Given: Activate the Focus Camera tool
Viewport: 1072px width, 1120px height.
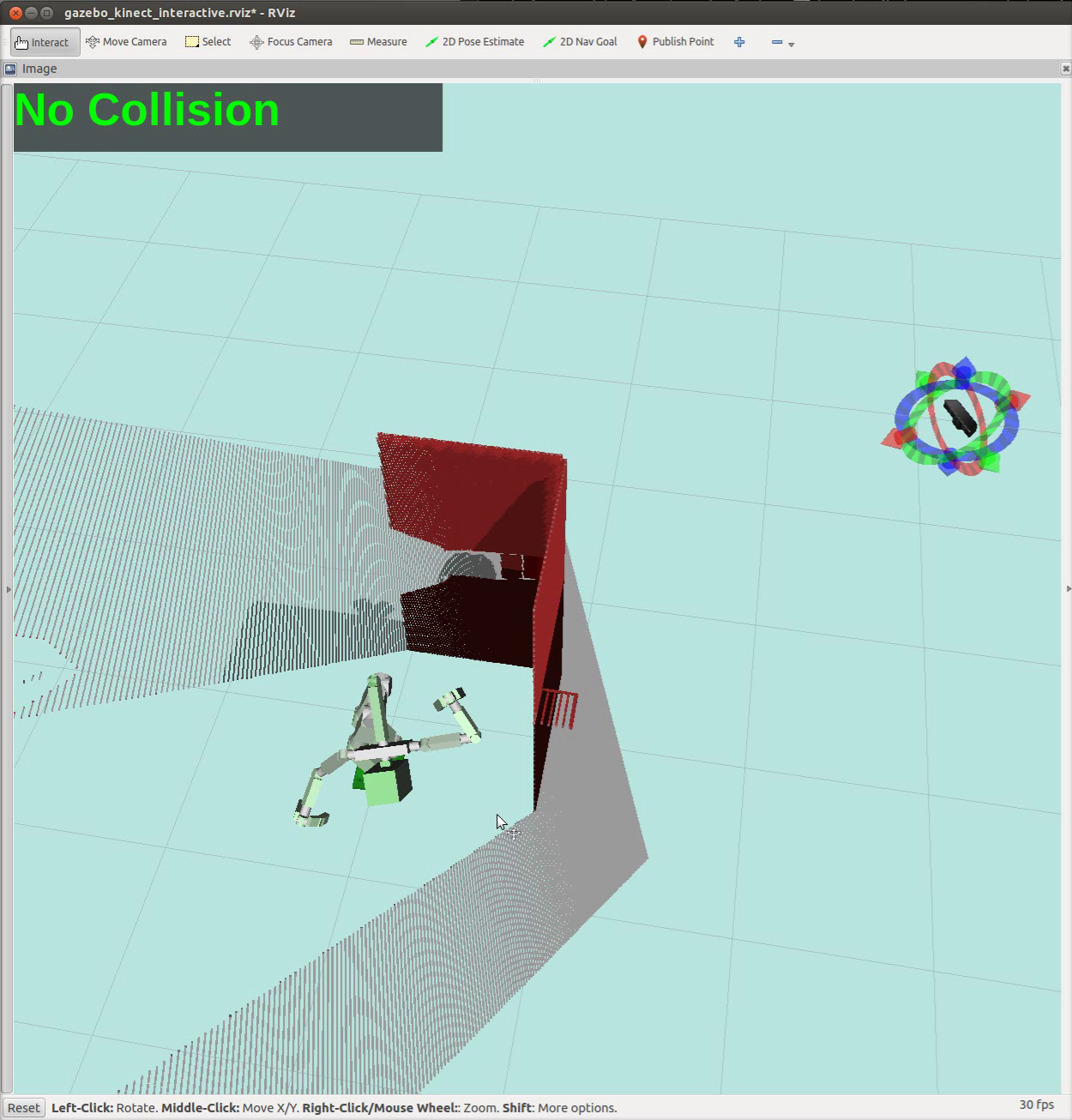Looking at the screenshot, I should tap(291, 41).
